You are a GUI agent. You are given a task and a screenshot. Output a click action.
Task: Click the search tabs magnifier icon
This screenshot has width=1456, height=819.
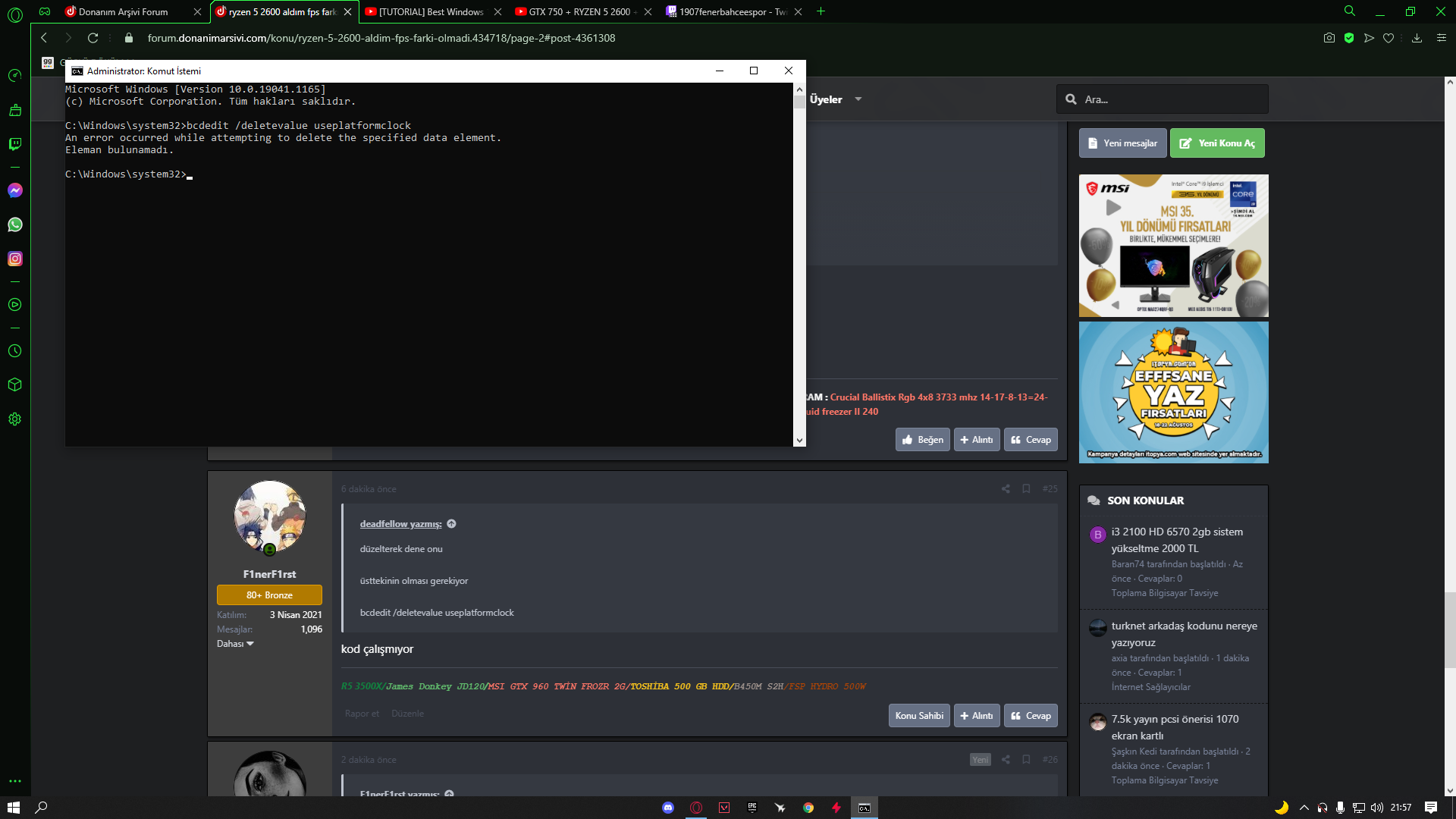click(1350, 11)
